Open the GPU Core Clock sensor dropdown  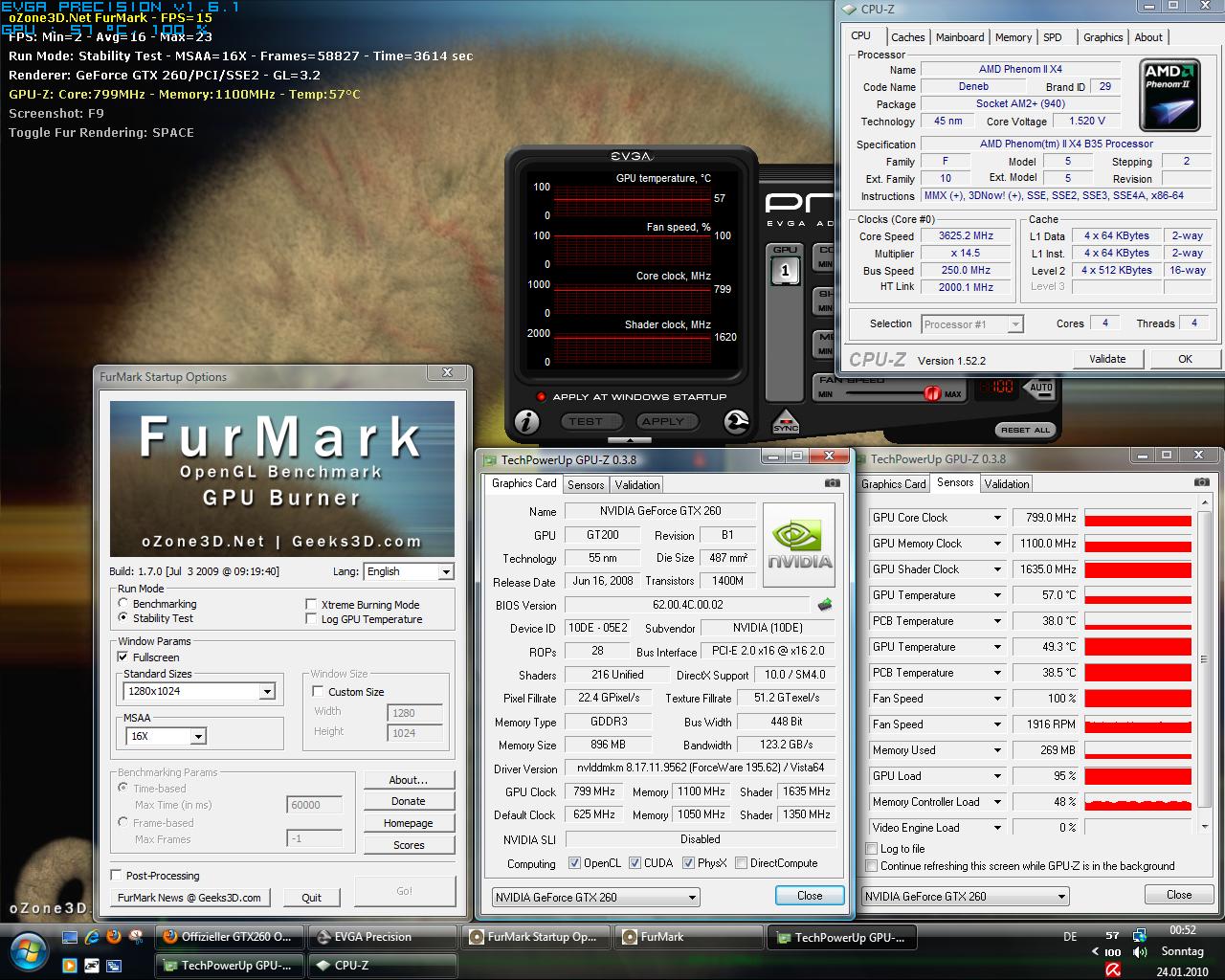pos(996,518)
